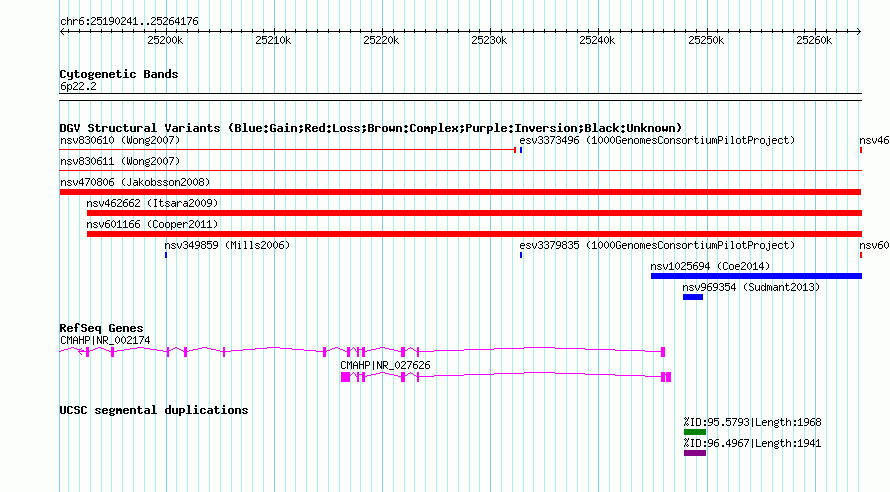Click the 'nsv470806 (Jakobsson2008)' label

[135, 183]
